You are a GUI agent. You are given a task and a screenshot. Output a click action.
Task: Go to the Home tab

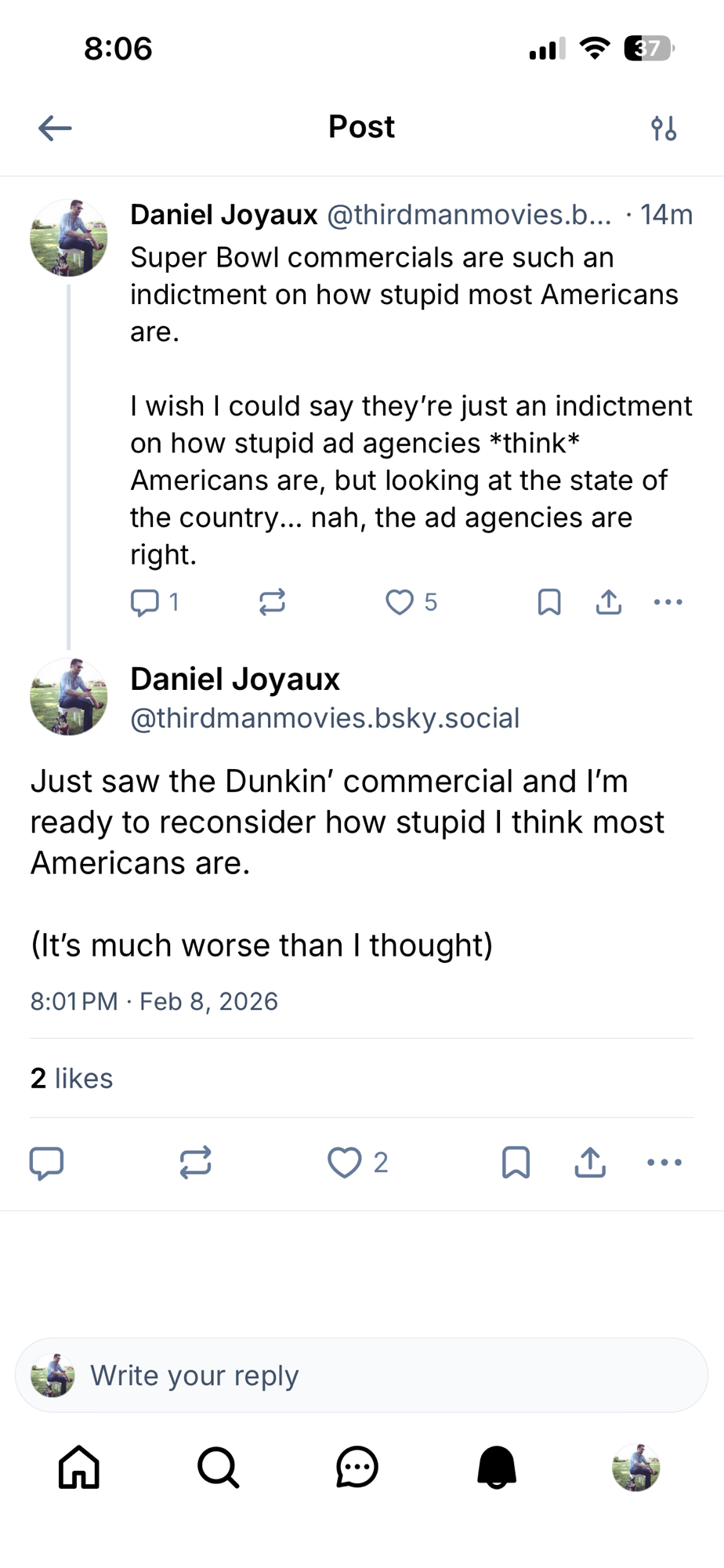pyautogui.click(x=79, y=1467)
